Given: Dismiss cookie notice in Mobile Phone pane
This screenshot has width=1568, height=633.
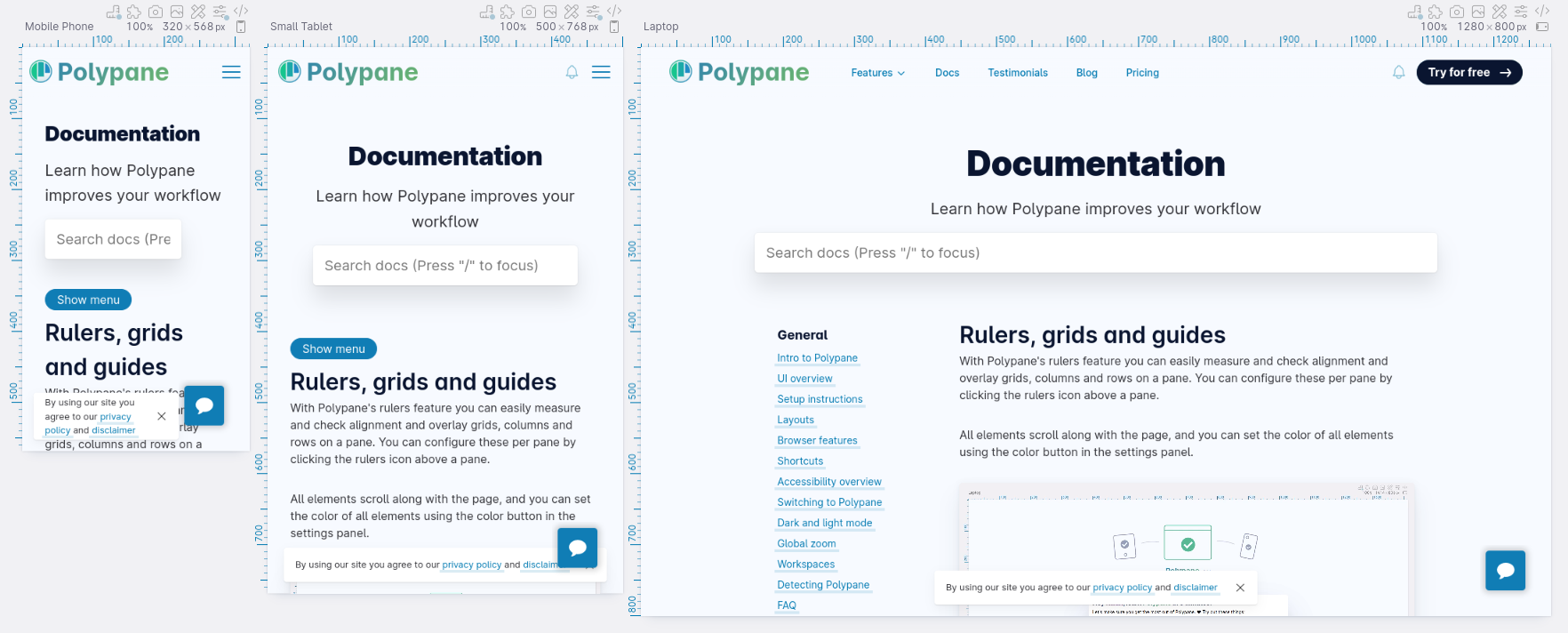Looking at the screenshot, I should [161, 416].
